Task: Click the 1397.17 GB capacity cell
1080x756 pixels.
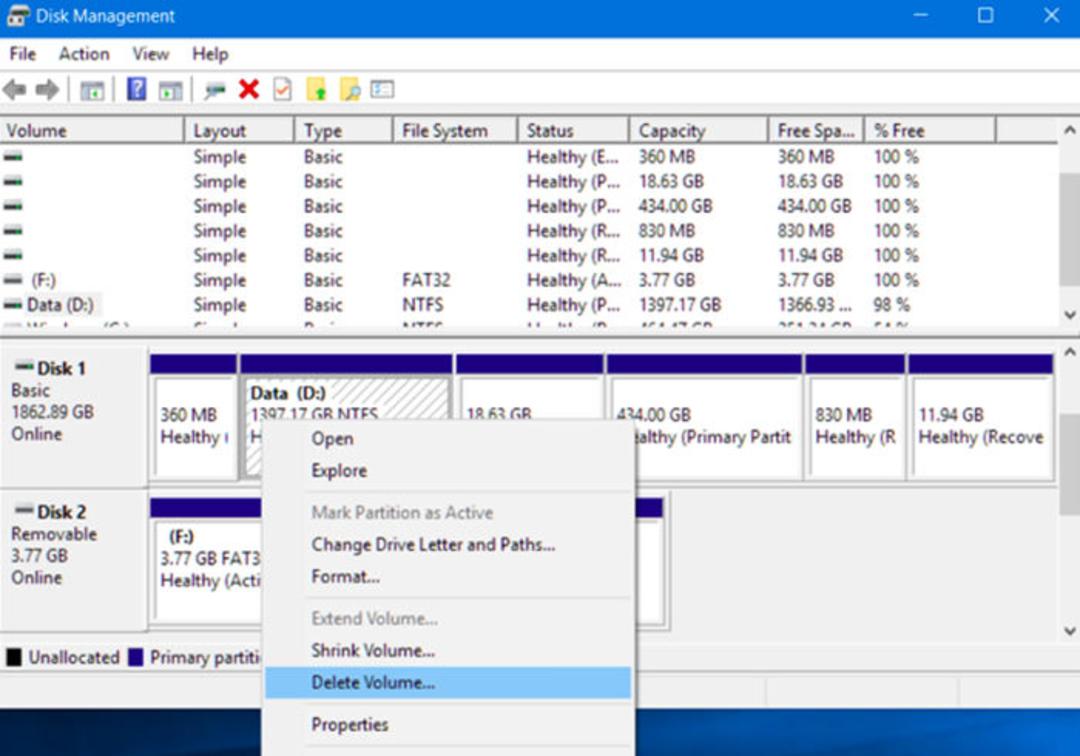Action: (680, 304)
